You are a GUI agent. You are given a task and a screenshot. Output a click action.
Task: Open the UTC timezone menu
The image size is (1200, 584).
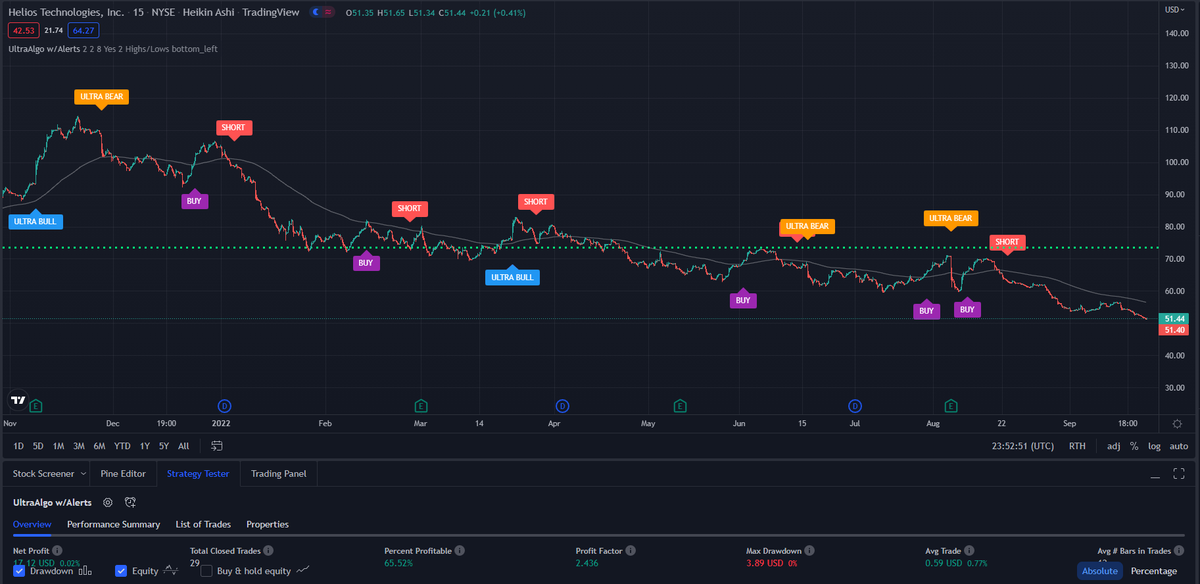tap(1022, 446)
